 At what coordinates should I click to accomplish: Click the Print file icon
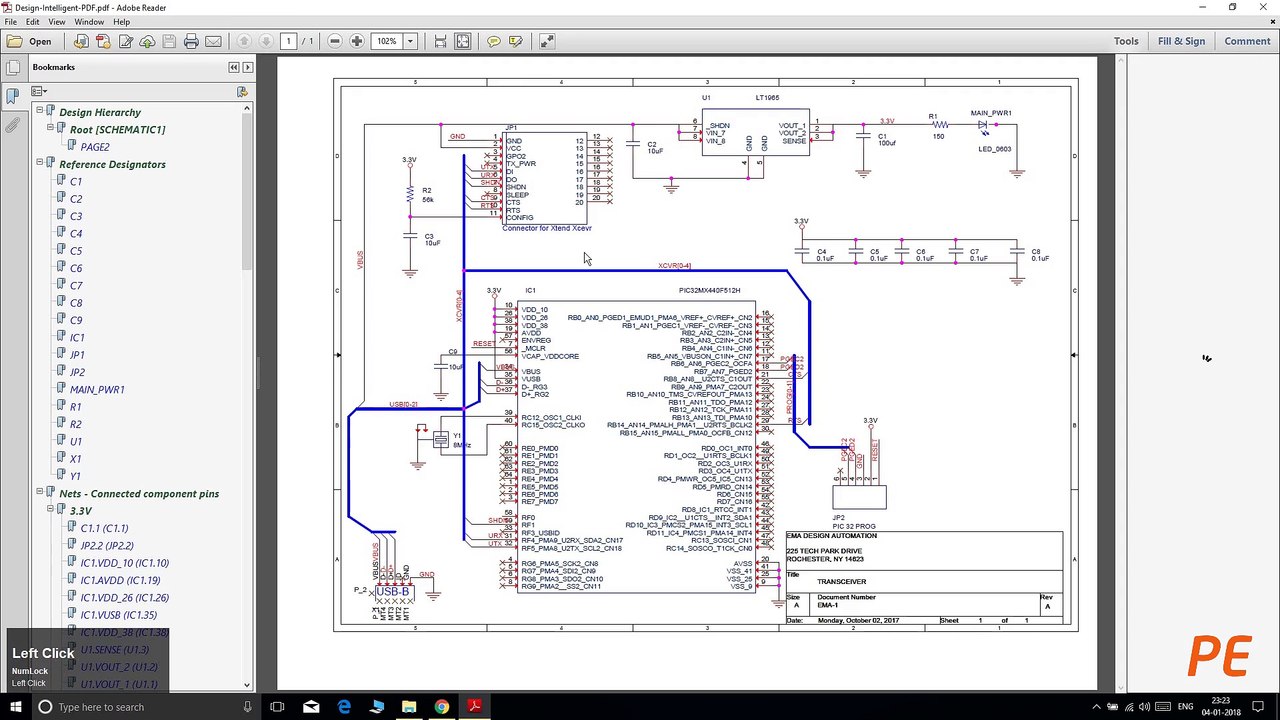click(192, 41)
